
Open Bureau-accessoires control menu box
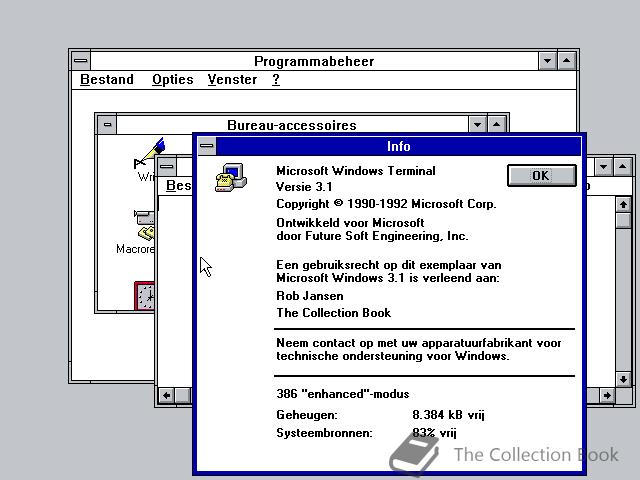[107, 124]
